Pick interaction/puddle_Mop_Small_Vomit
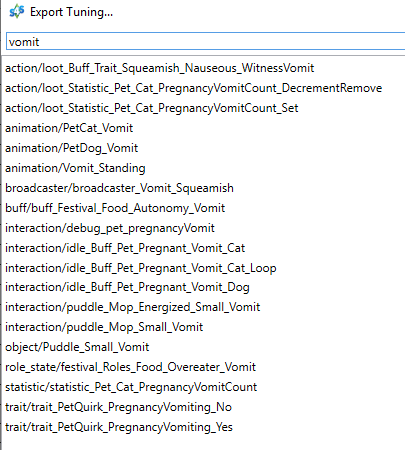The width and height of the screenshot is (405, 450). point(104,327)
